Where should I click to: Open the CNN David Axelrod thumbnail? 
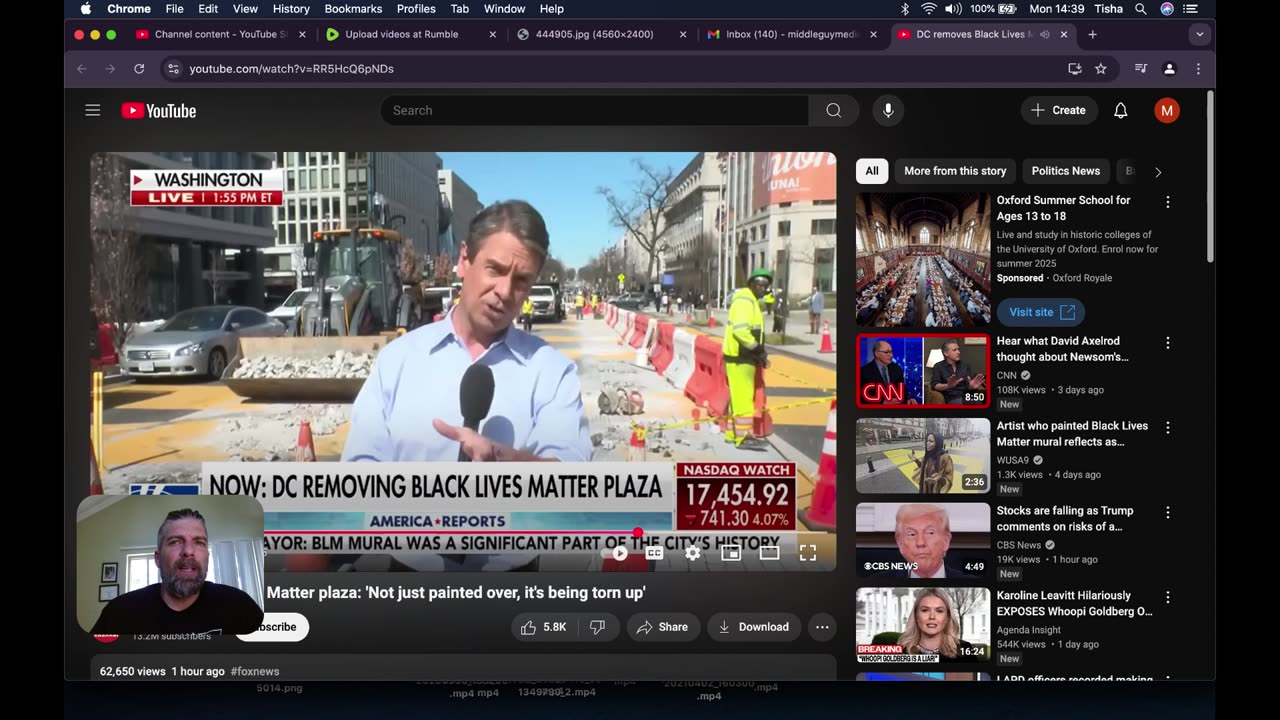[x=923, y=371]
